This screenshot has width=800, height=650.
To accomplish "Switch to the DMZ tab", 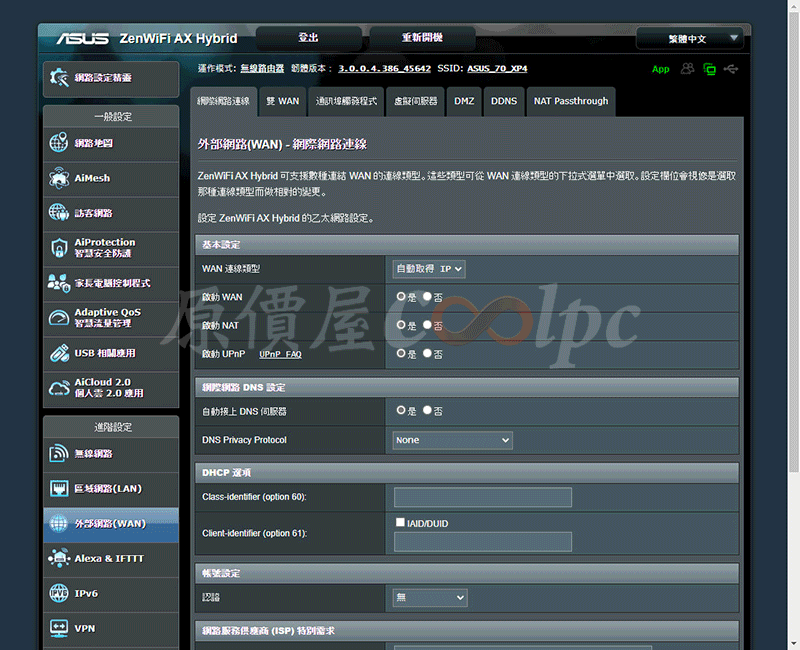I will point(464,102).
